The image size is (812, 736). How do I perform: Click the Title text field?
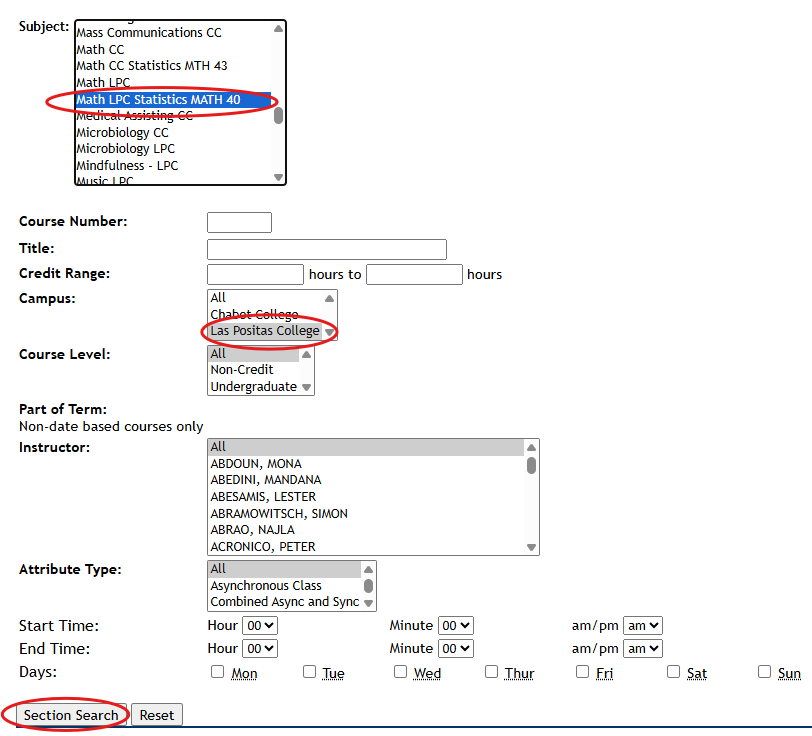click(x=326, y=249)
